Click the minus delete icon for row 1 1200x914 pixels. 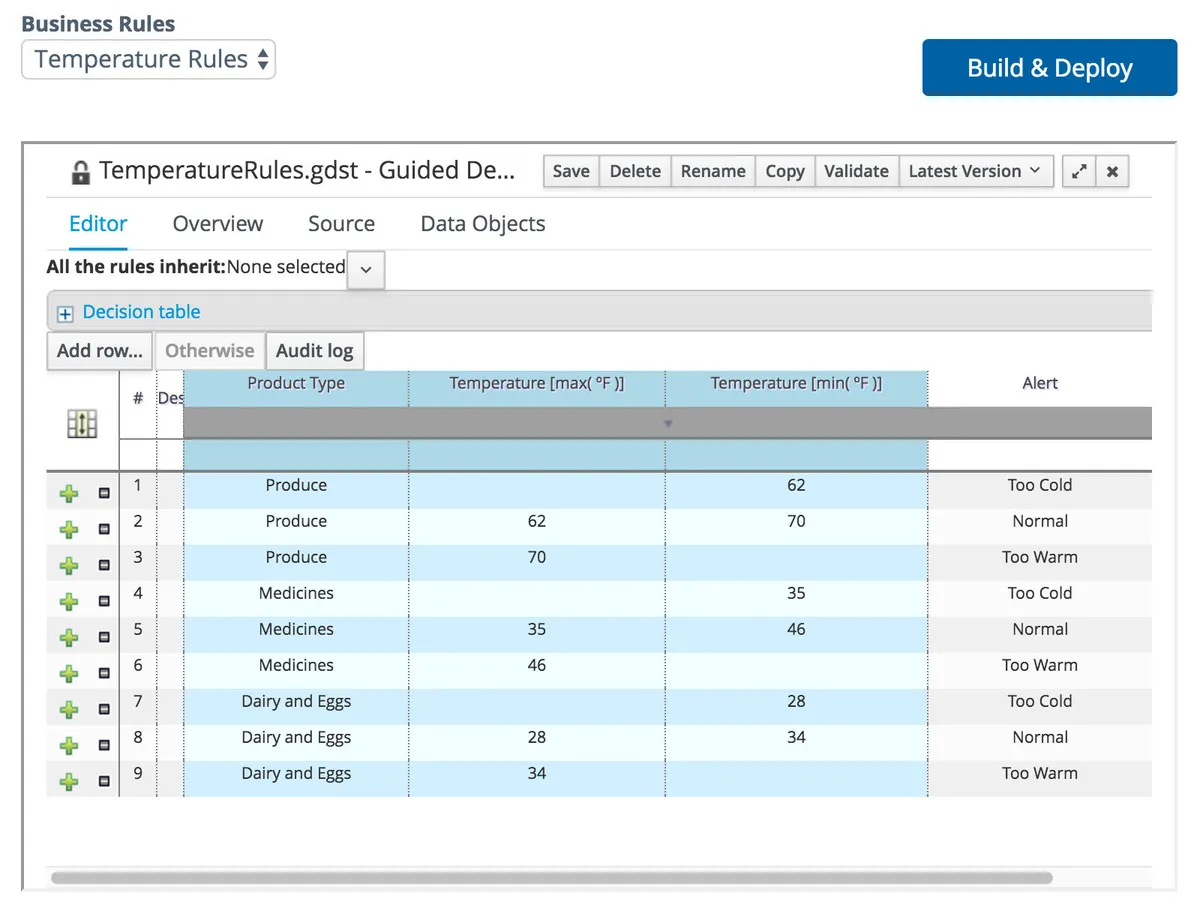pyautogui.click(x=104, y=493)
